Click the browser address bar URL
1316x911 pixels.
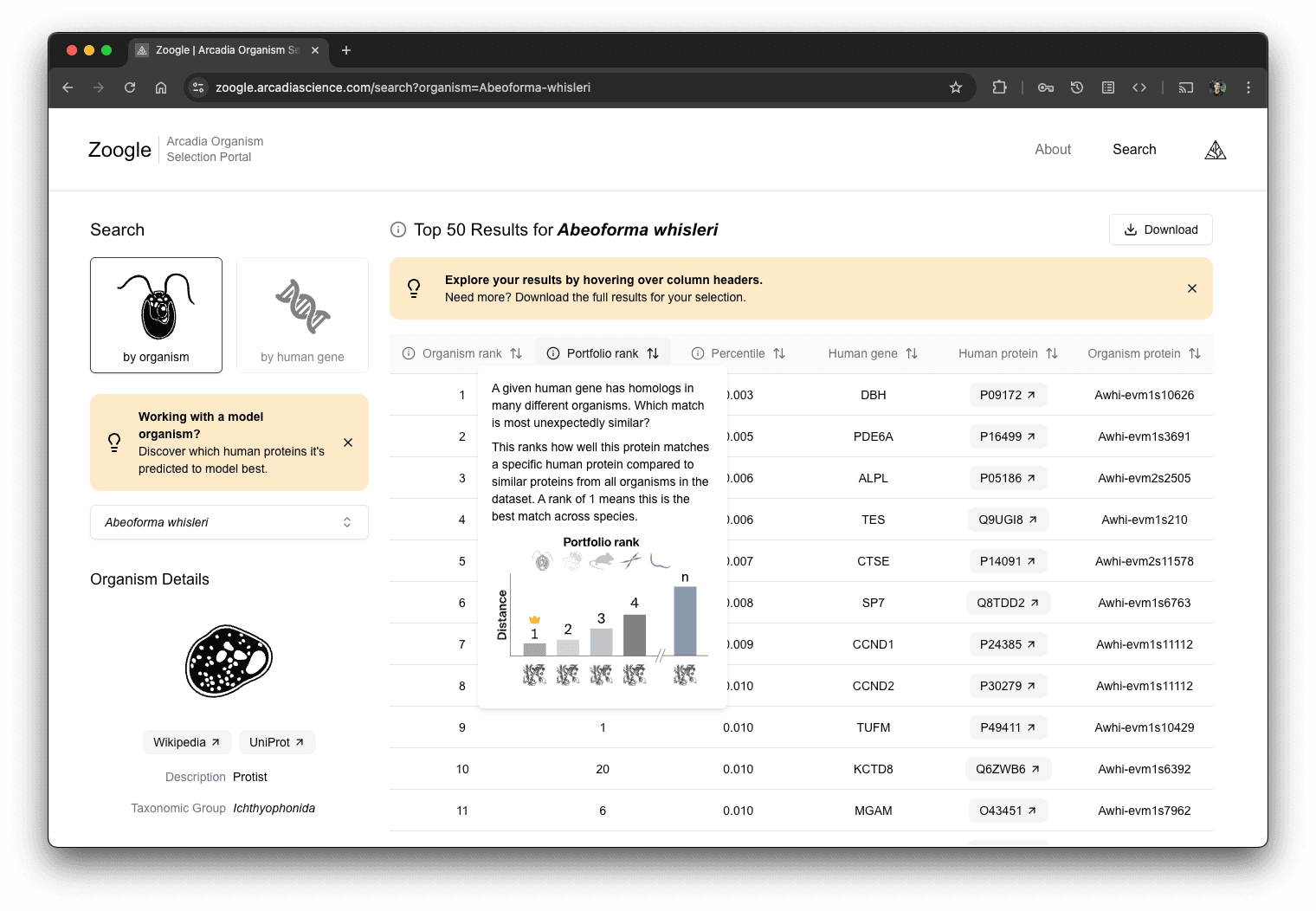point(403,87)
